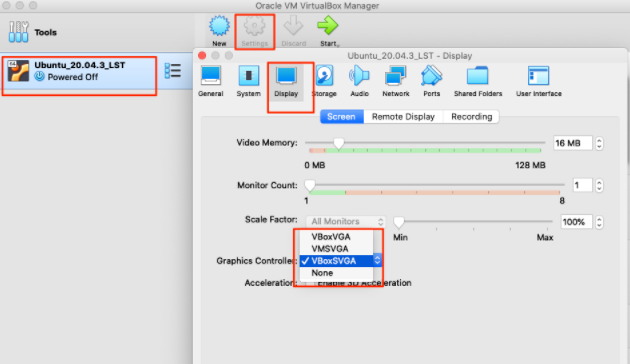Switch to the Recording tab
The height and width of the screenshot is (364, 630).
[471, 117]
